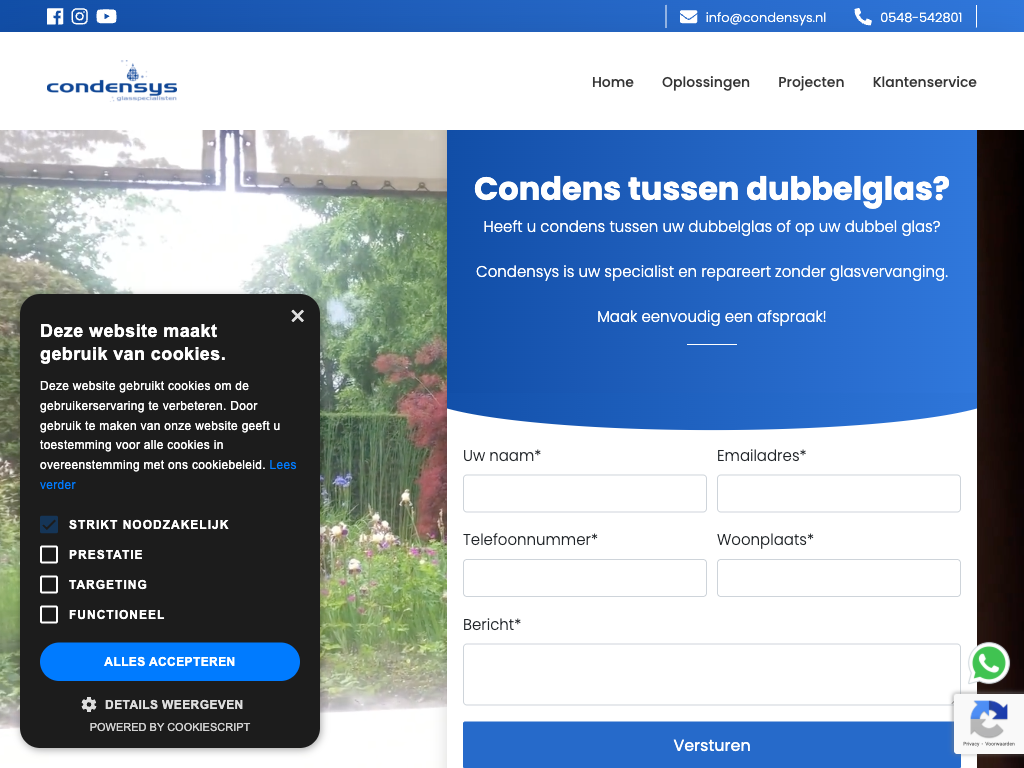1024x768 pixels.
Task: Click the info@condensys.nl email link
Action: click(765, 18)
